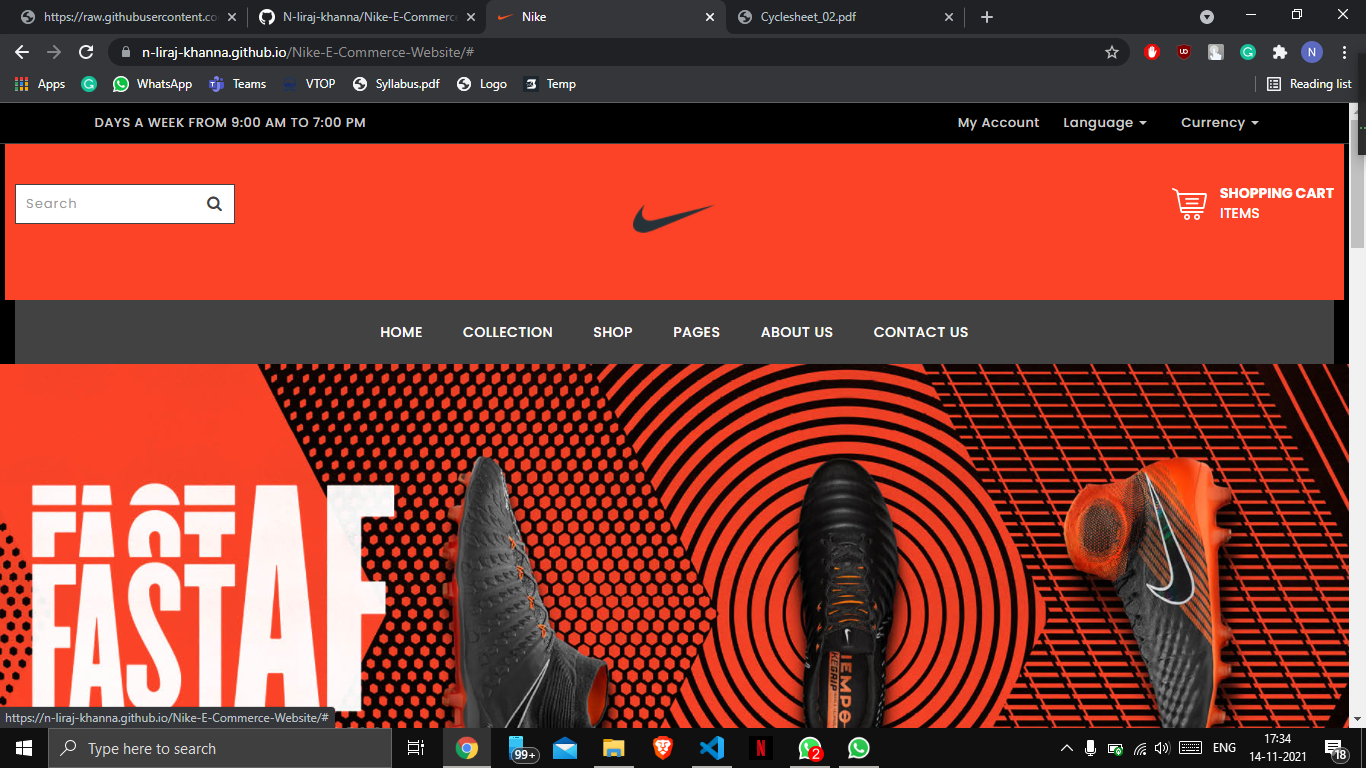Click the Nike swoosh logo
This screenshot has width=1366, height=768.
[673, 218]
